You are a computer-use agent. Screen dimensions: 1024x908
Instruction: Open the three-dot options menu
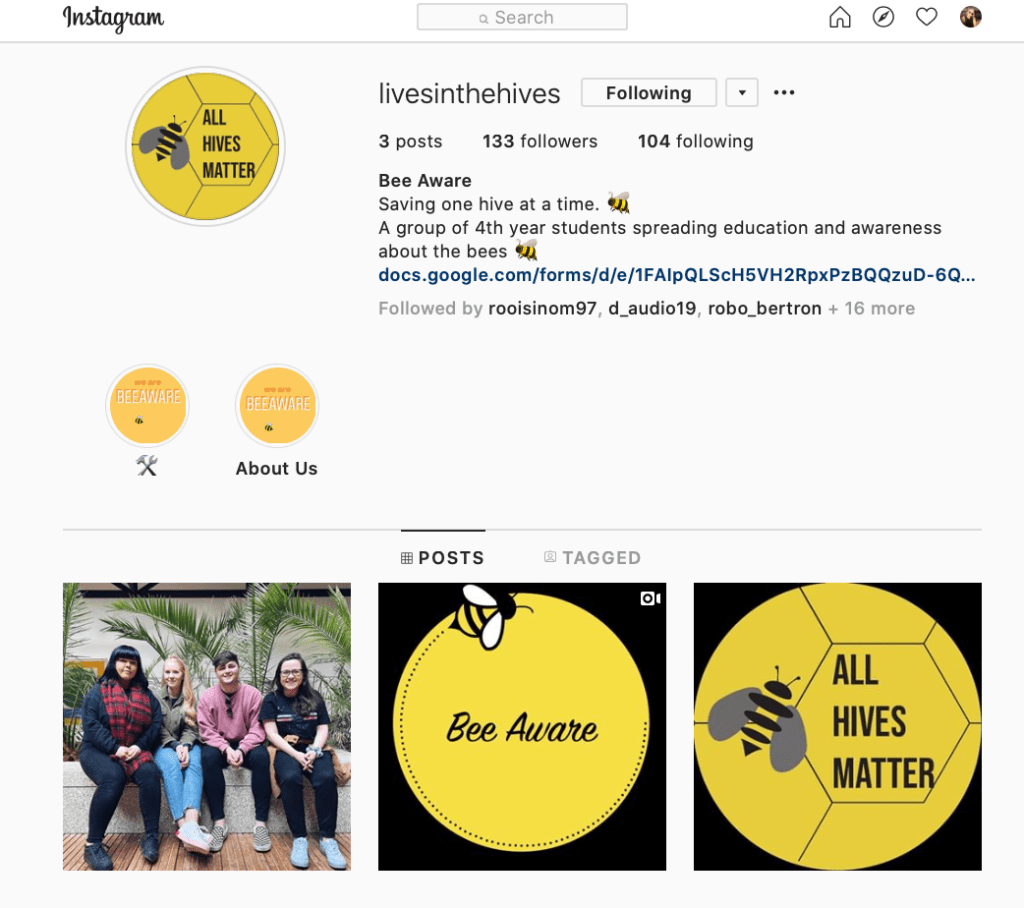coord(784,93)
